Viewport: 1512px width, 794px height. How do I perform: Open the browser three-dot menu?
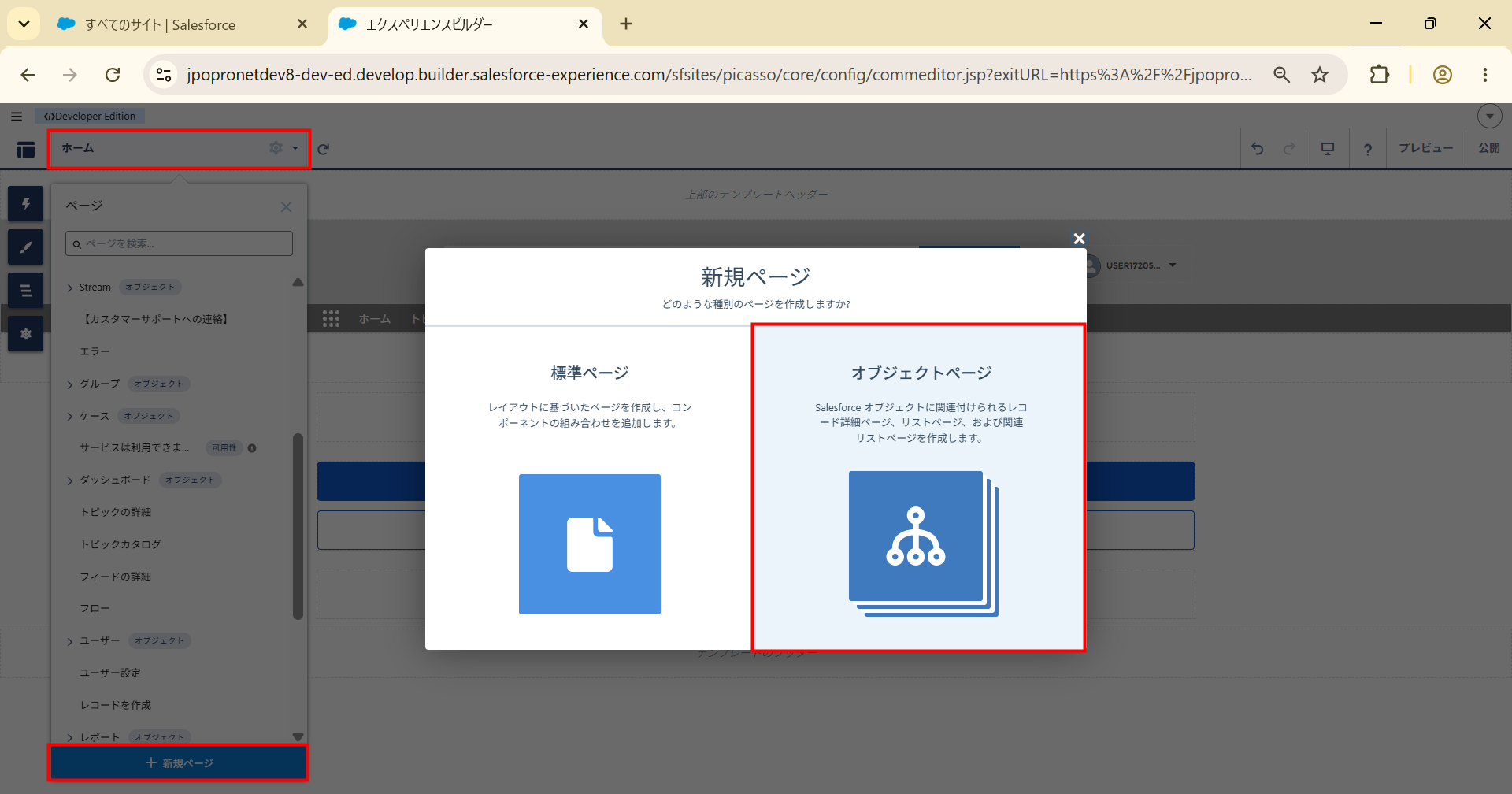pos(1485,75)
